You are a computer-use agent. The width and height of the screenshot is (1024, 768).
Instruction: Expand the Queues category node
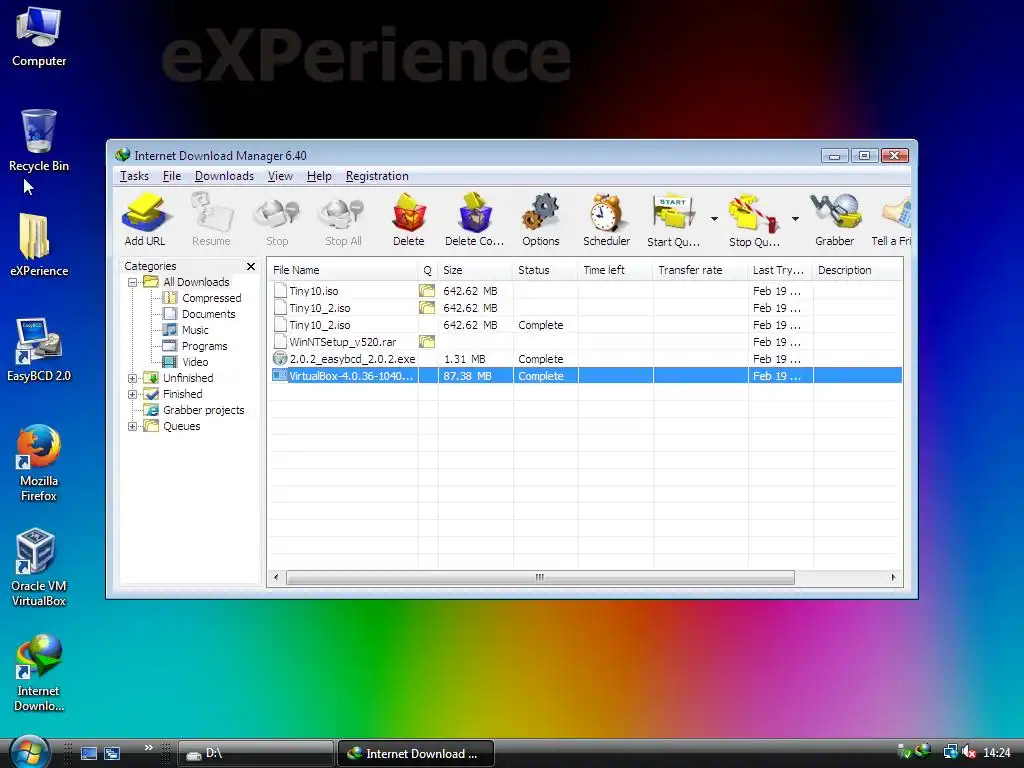(x=133, y=426)
